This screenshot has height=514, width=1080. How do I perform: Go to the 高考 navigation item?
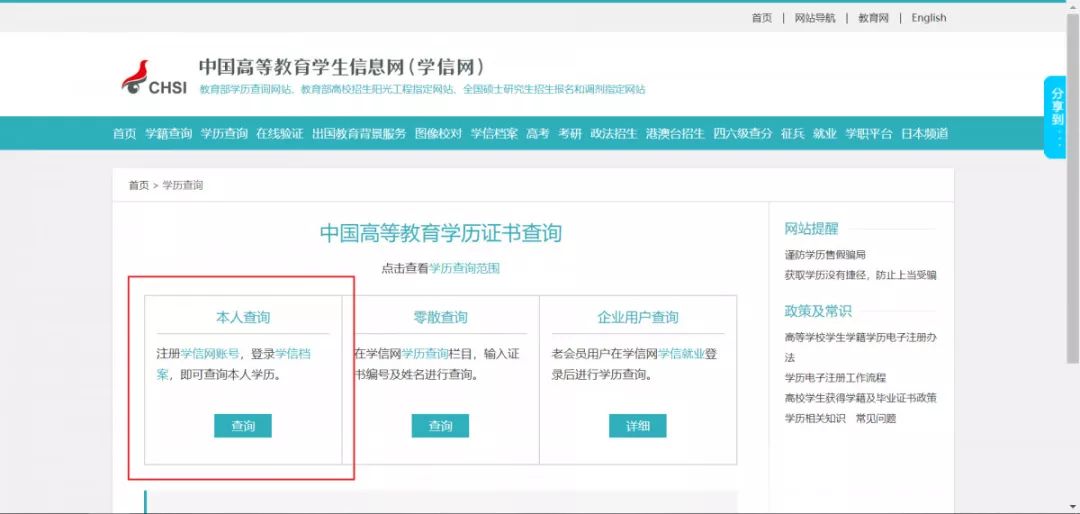[x=538, y=134]
